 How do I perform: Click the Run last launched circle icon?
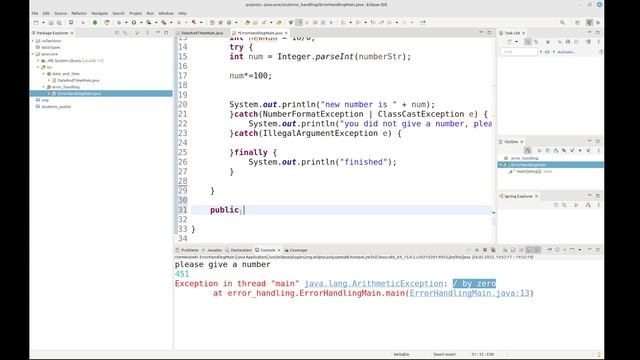[133, 23]
